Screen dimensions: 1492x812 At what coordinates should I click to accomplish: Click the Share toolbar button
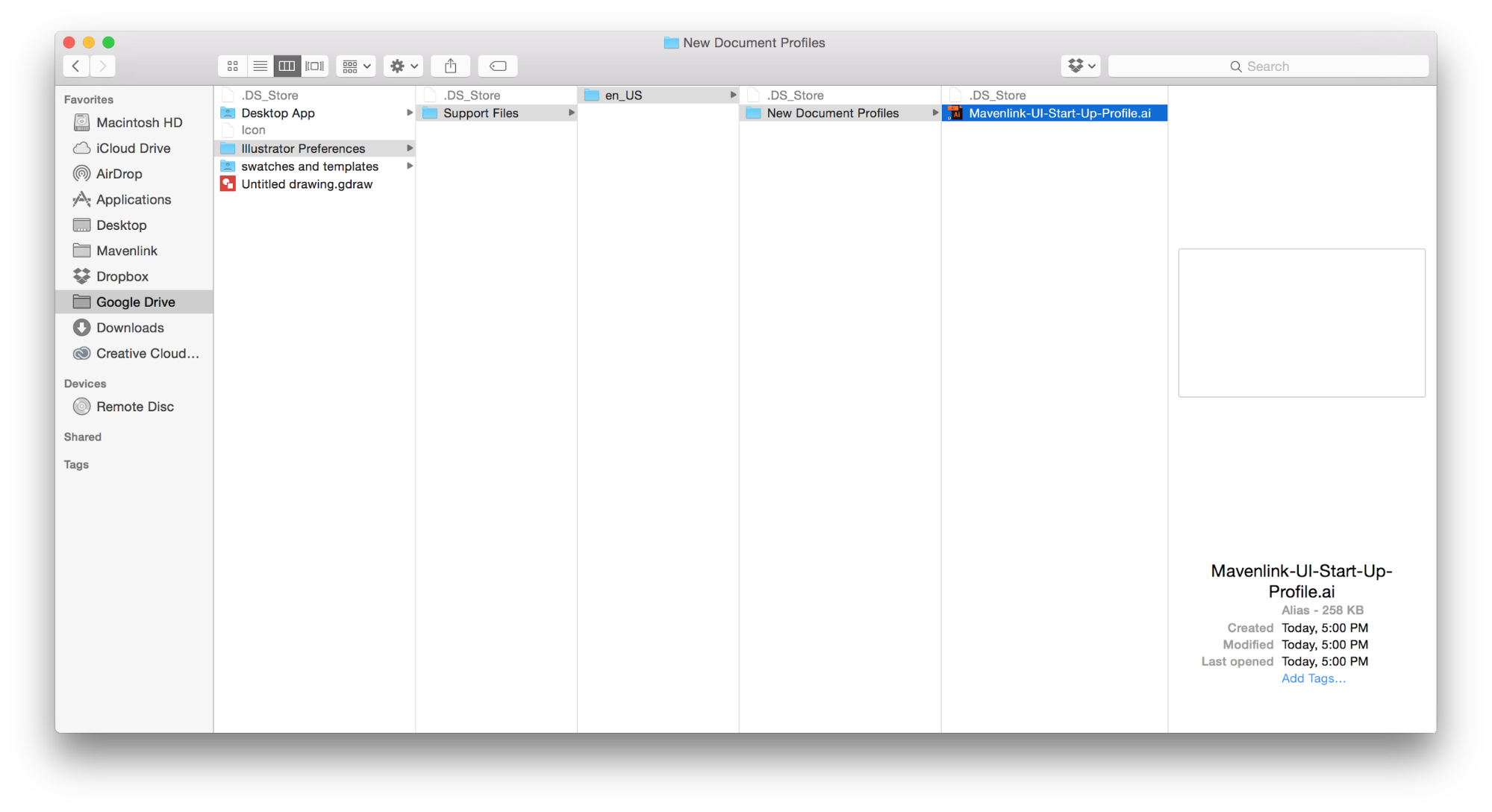coord(451,66)
